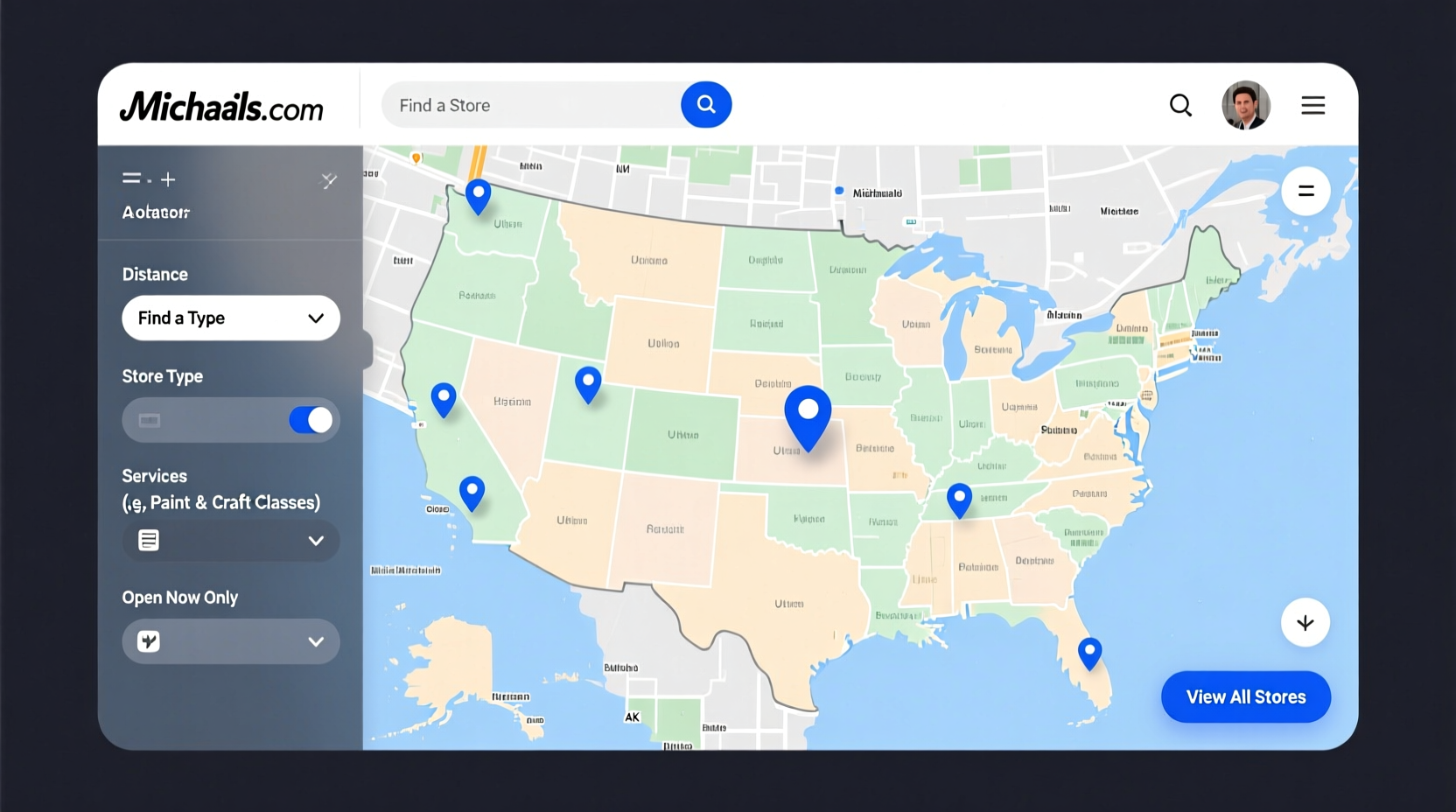Click the View All Stores button

pyautogui.click(x=1245, y=696)
